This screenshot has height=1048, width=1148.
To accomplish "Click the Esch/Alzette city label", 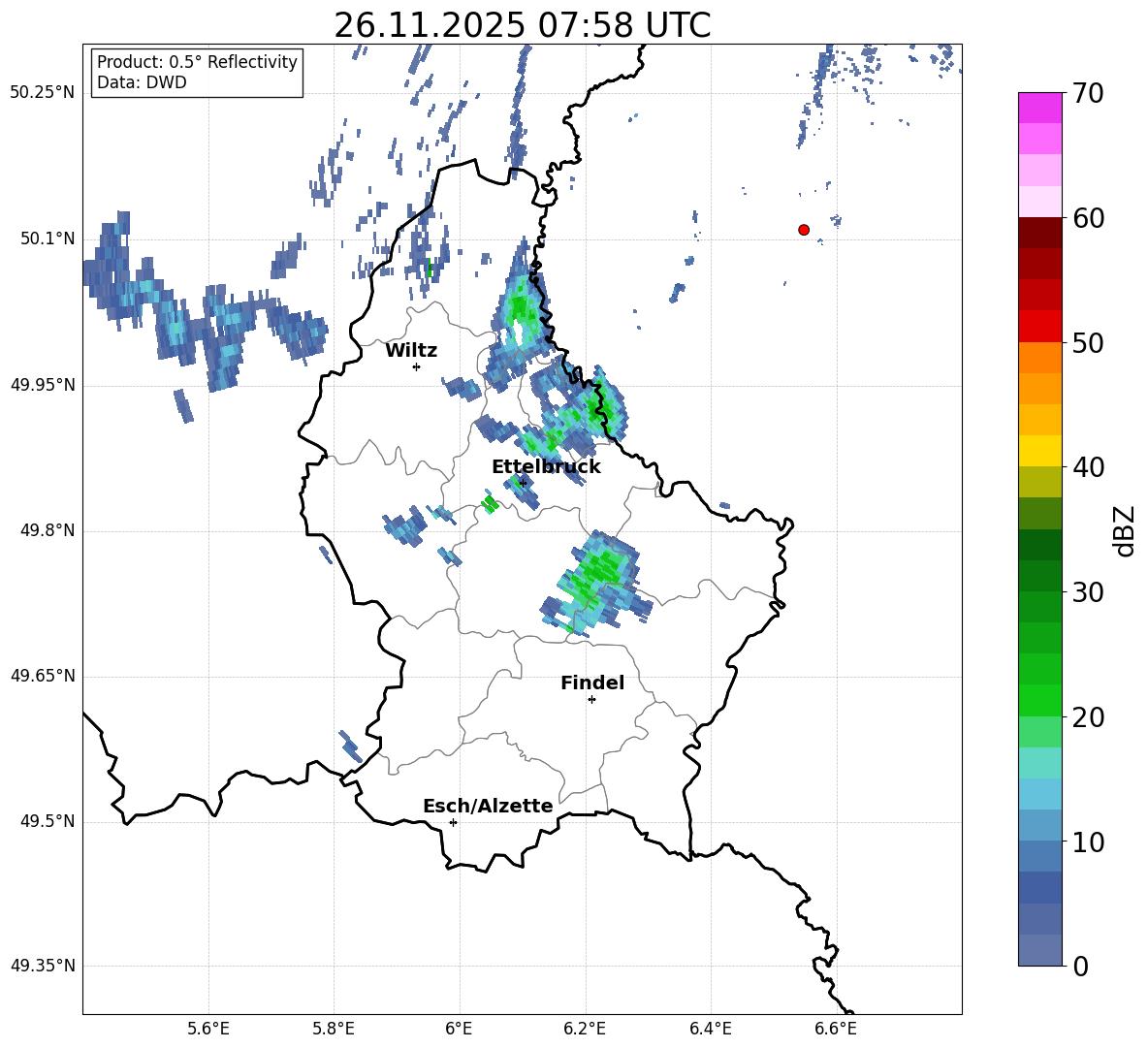I will (488, 806).
